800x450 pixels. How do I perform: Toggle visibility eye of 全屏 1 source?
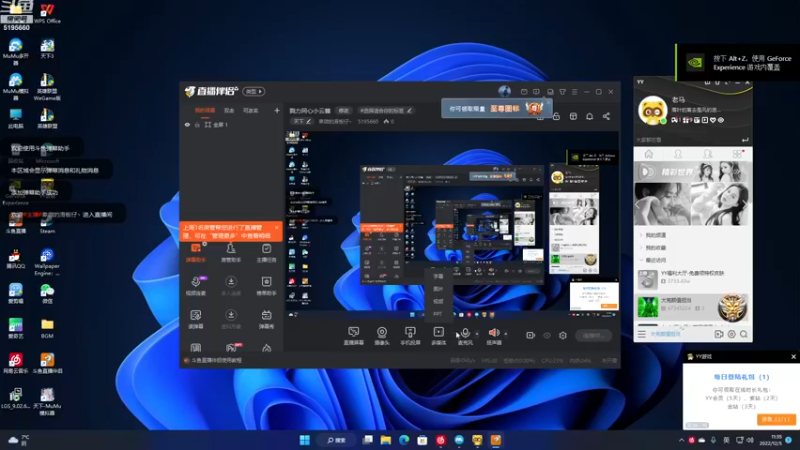click(x=187, y=124)
